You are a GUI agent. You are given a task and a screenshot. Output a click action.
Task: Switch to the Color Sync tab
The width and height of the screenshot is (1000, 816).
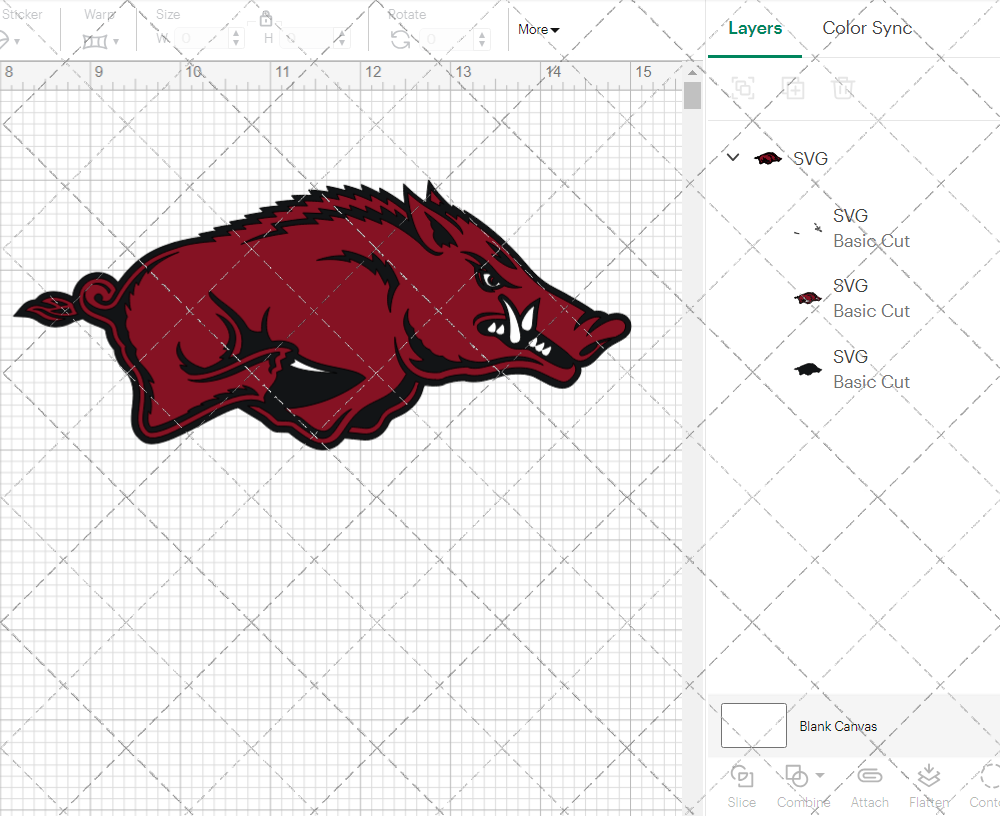[867, 28]
